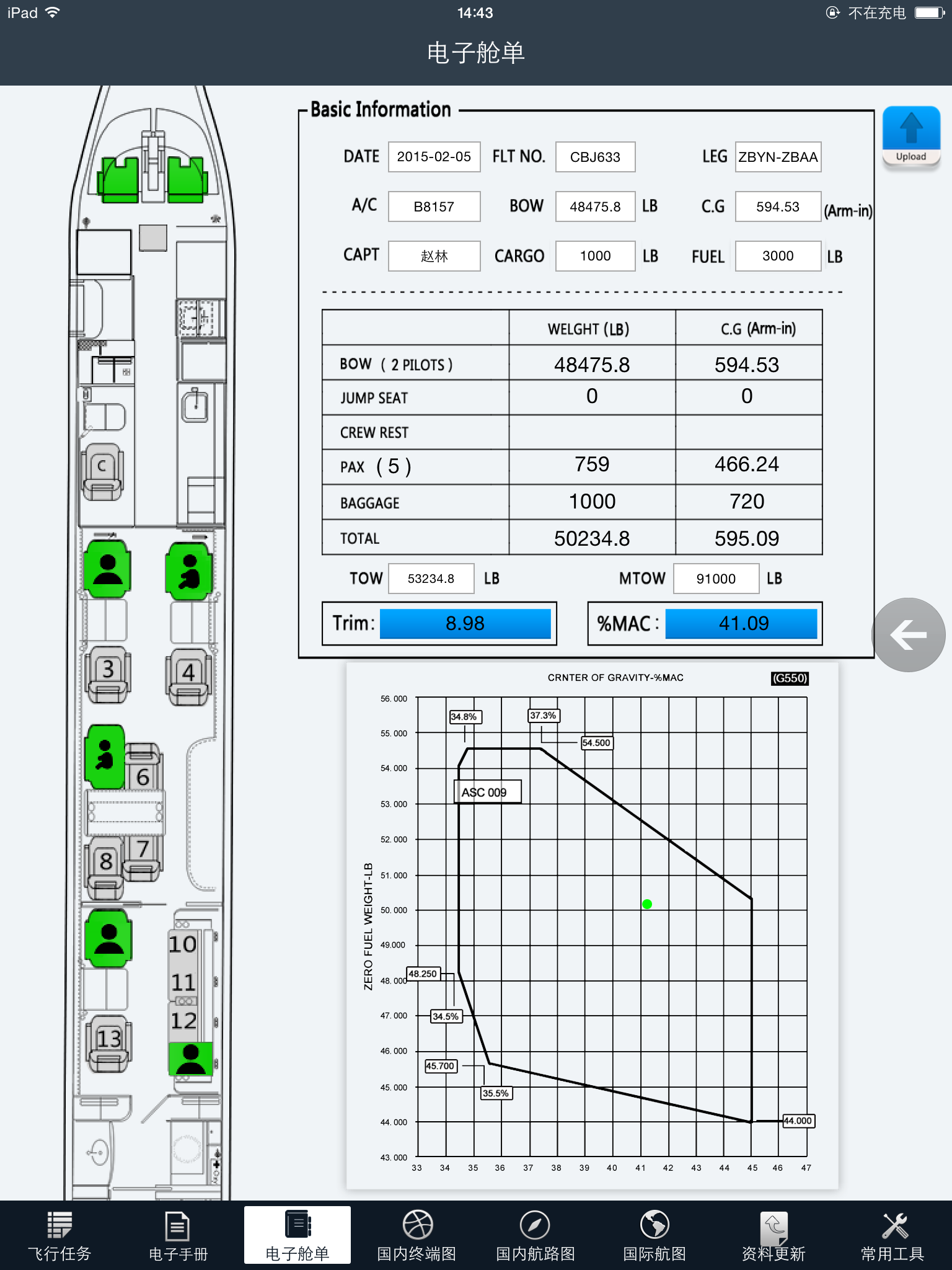Select passenger seat 13

click(108, 1044)
